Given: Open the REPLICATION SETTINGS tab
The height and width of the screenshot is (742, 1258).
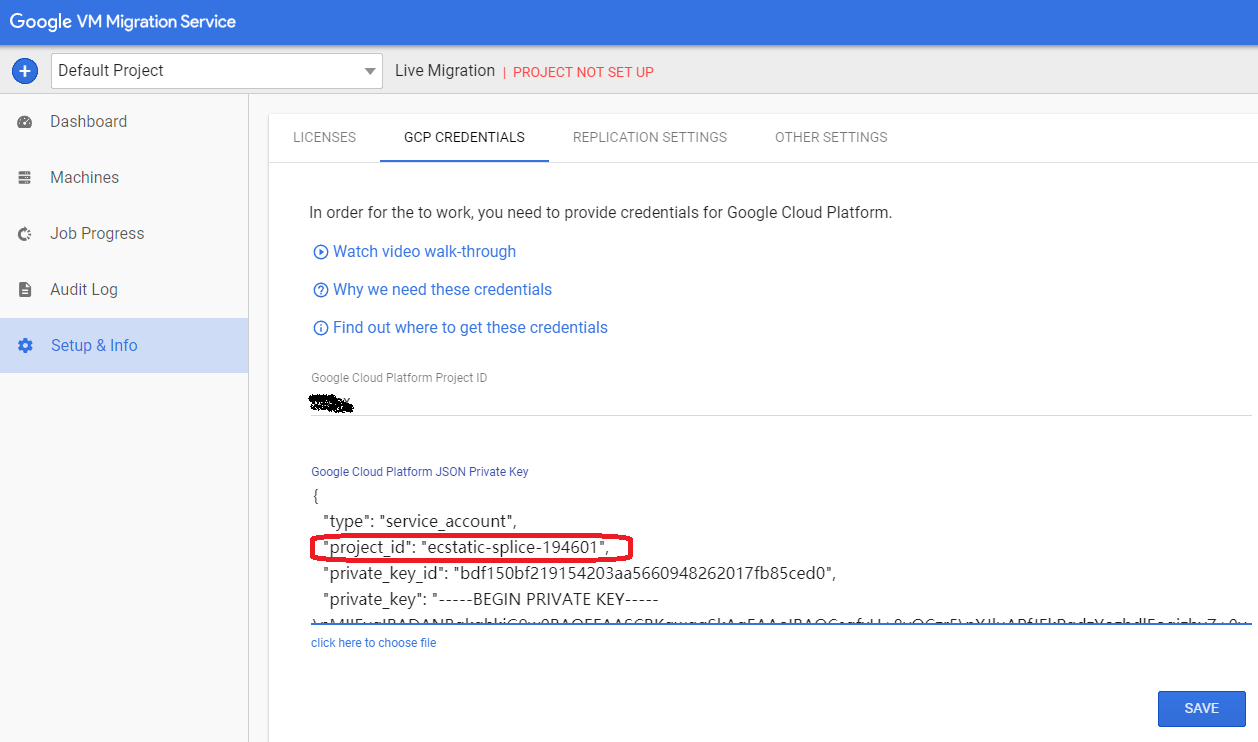Looking at the screenshot, I should point(650,137).
